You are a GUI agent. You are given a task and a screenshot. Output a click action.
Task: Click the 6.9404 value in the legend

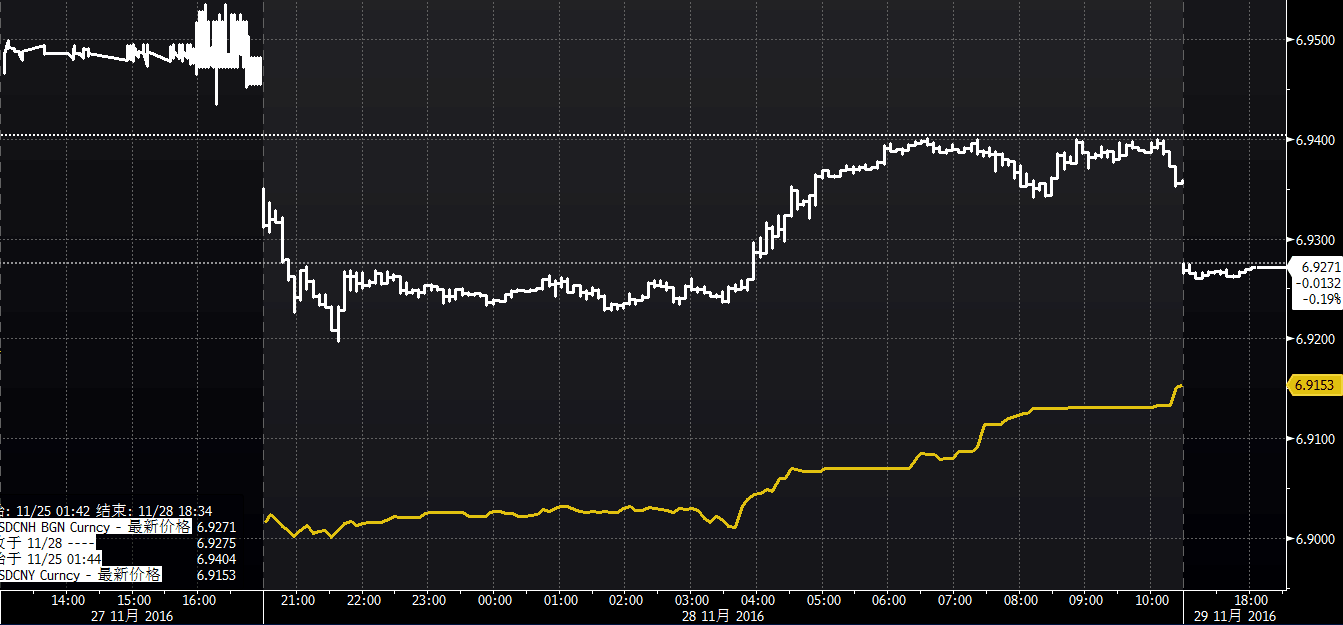(217, 558)
